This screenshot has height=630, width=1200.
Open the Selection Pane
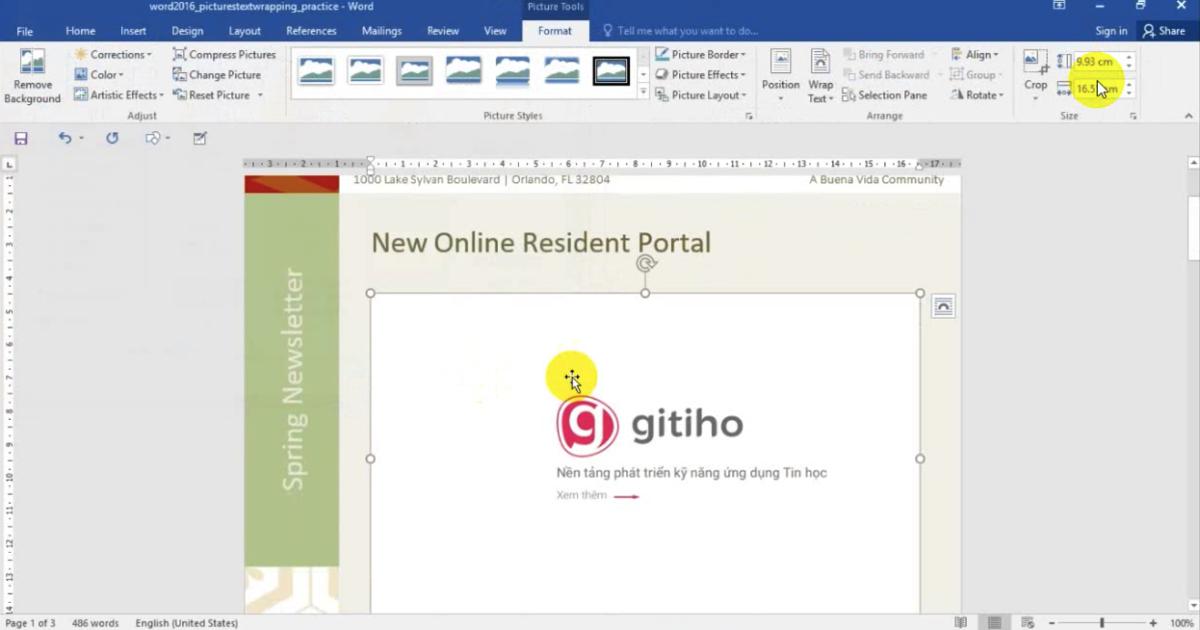[884, 95]
